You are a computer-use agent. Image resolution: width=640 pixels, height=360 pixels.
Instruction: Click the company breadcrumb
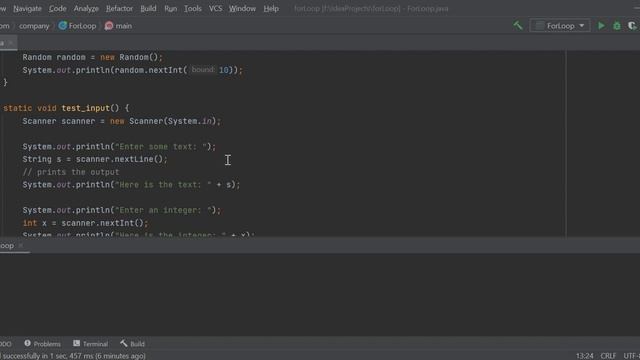tap(34, 26)
